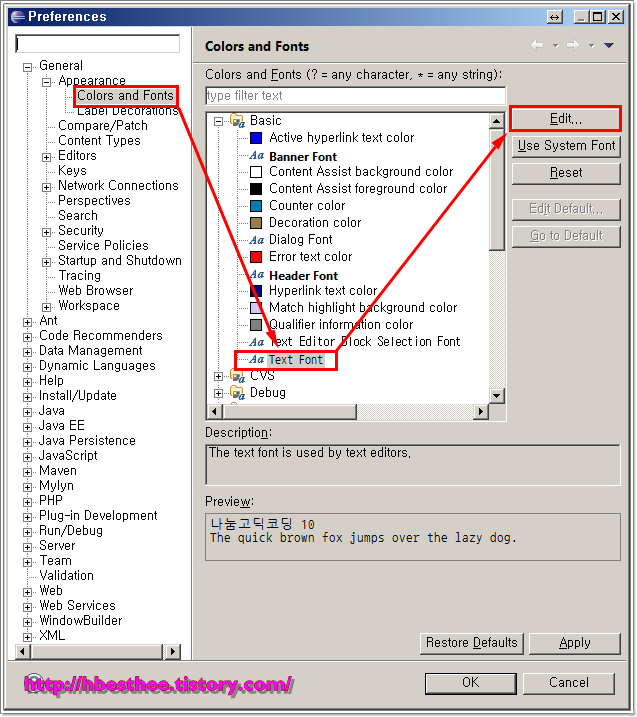Open the preferences view menu triangle
The height and width of the screenshot is (717, 637).
click(609, 45)
